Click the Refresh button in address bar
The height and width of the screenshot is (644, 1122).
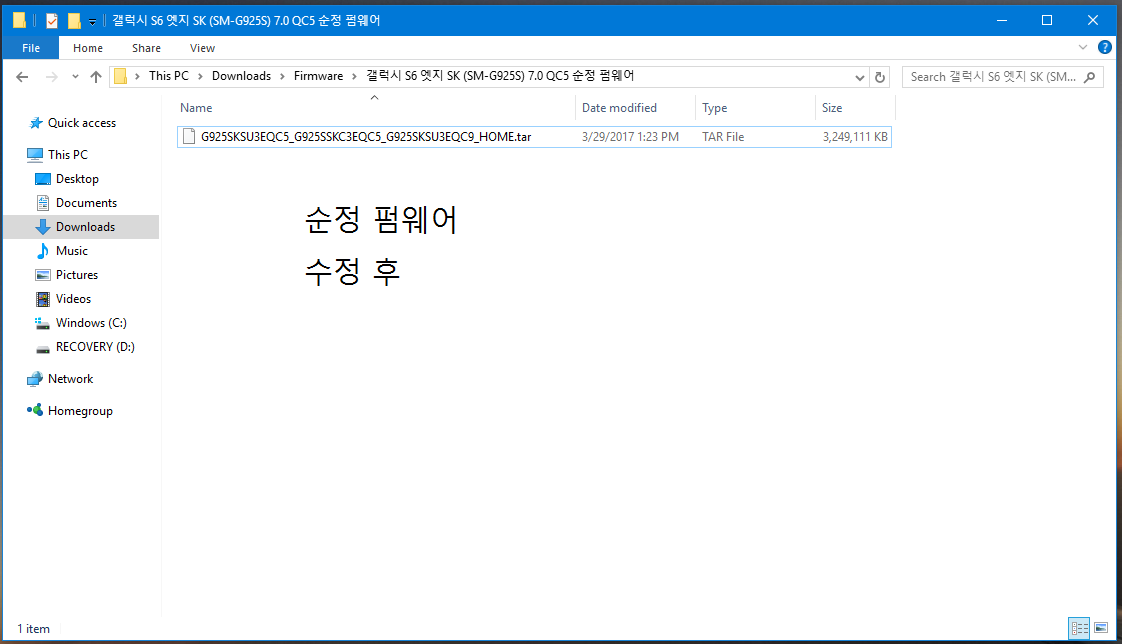tap(880, 77)
